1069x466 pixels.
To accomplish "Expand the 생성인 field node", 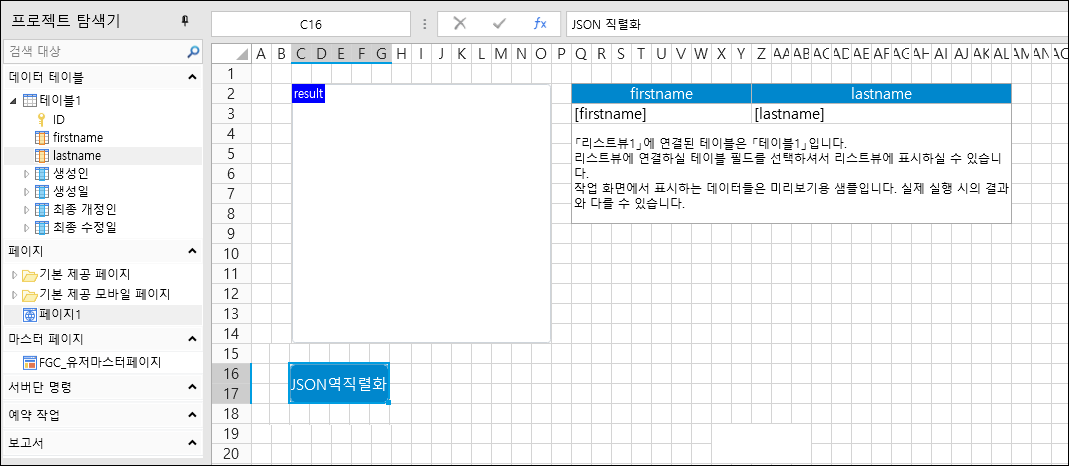I will point(27,174).
